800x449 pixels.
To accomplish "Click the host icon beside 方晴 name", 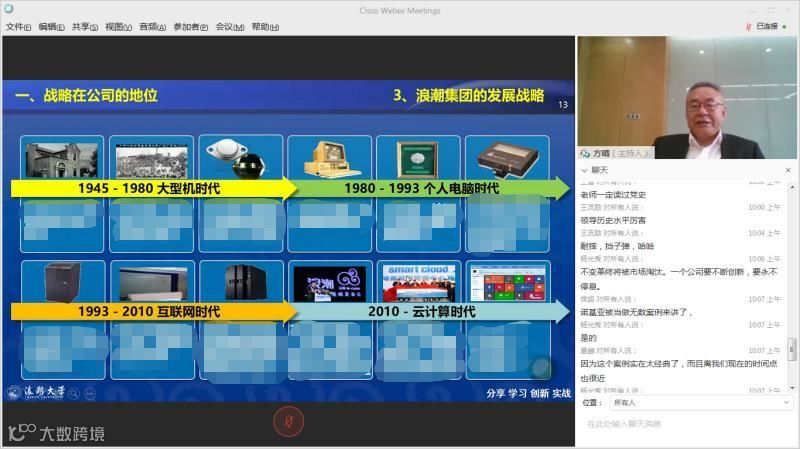I will point(585,153).
